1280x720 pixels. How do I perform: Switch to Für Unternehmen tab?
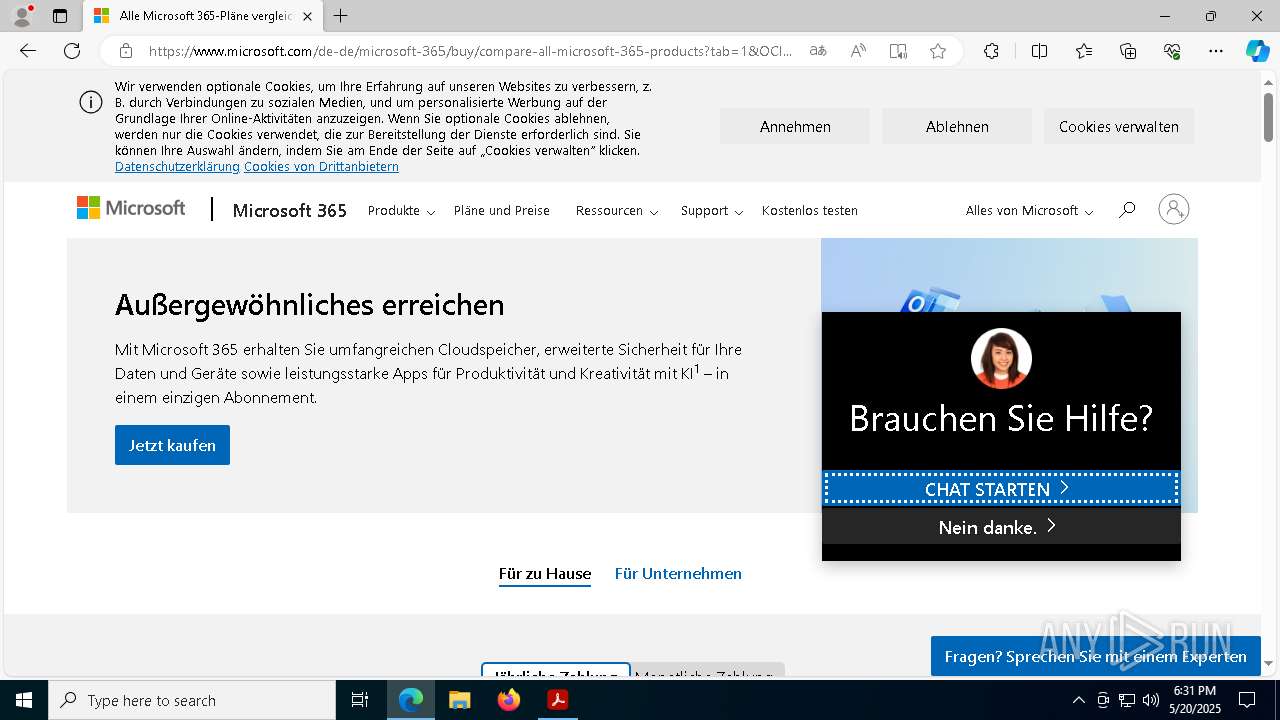[x=678, y=574]
